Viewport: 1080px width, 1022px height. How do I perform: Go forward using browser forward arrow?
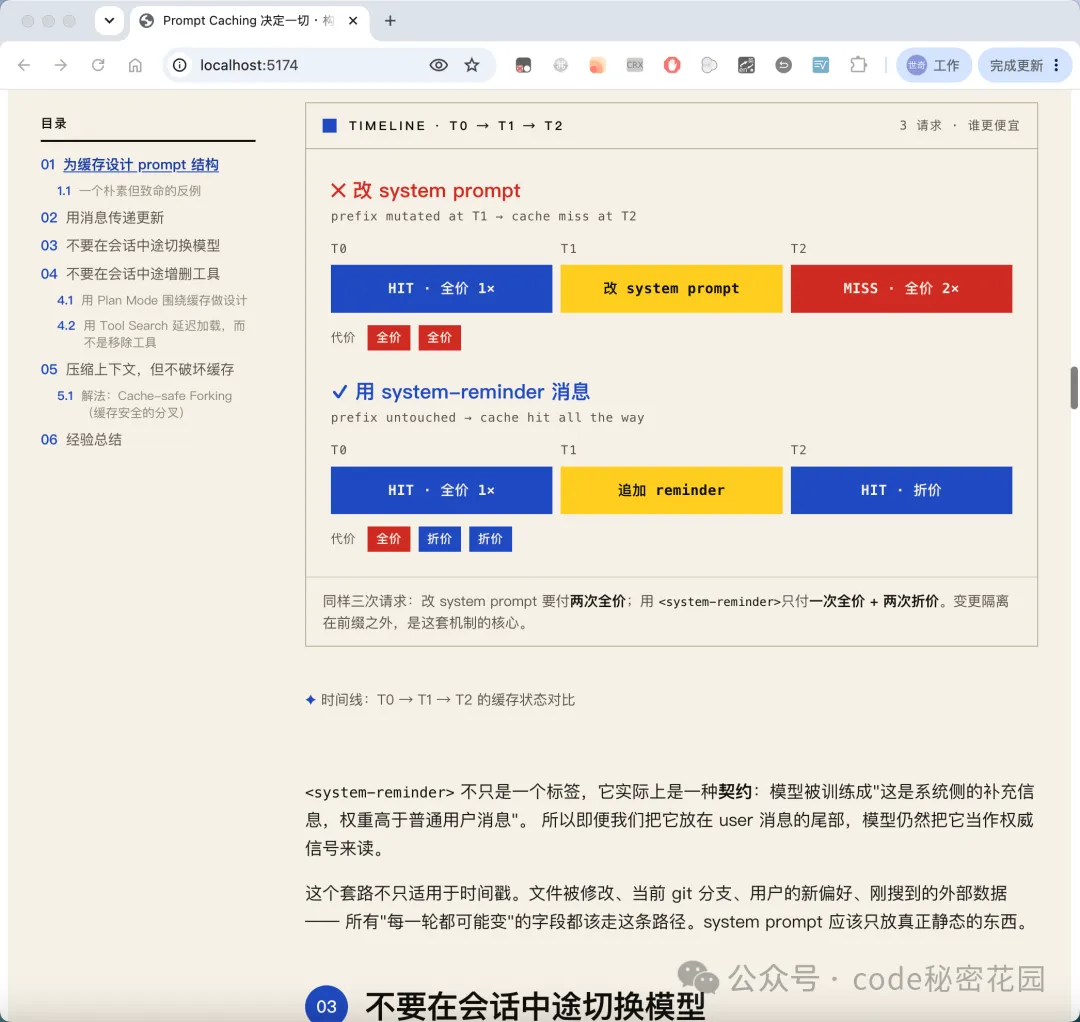pos(61,65)
